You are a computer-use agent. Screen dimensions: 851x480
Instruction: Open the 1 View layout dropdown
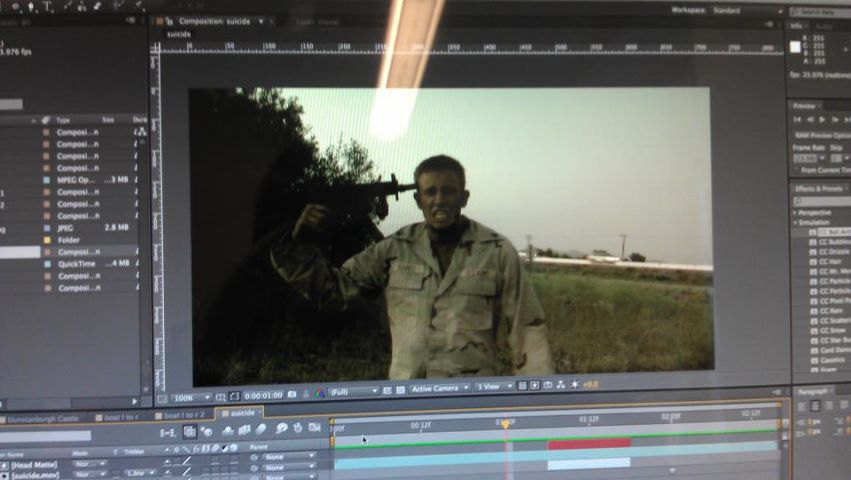click(x=493, y=386)
